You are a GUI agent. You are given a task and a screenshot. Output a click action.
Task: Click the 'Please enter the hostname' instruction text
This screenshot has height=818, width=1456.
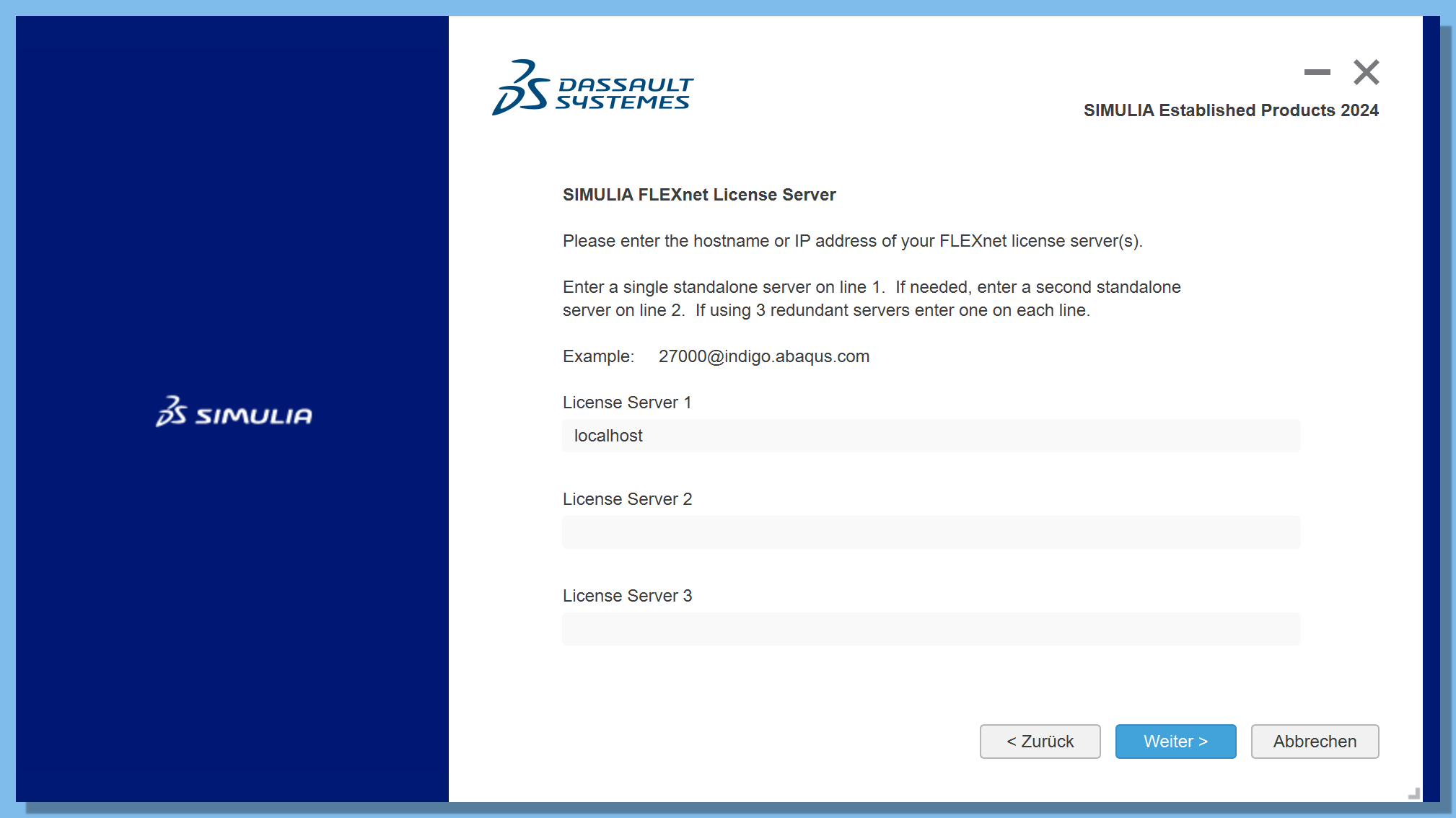pos(852,241)
